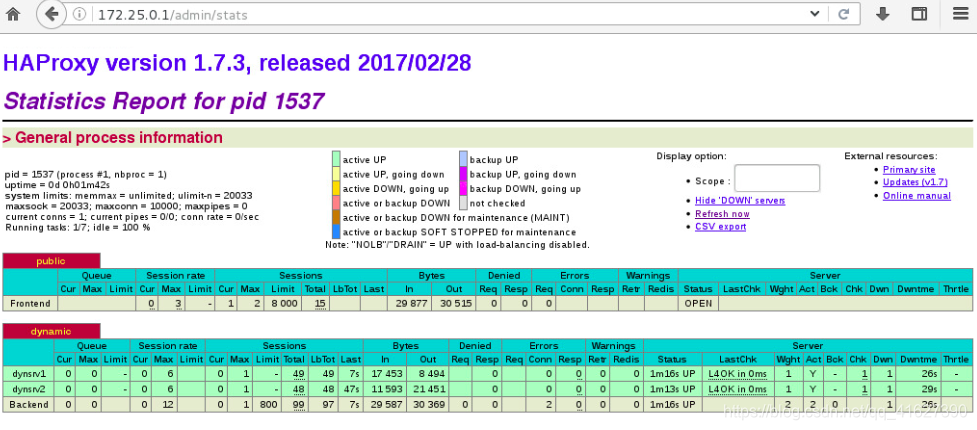Screen dimensions: 977x430
Task: Click the HAProxy version 1.7.3 heading
Action: click(x=237, y=64)
